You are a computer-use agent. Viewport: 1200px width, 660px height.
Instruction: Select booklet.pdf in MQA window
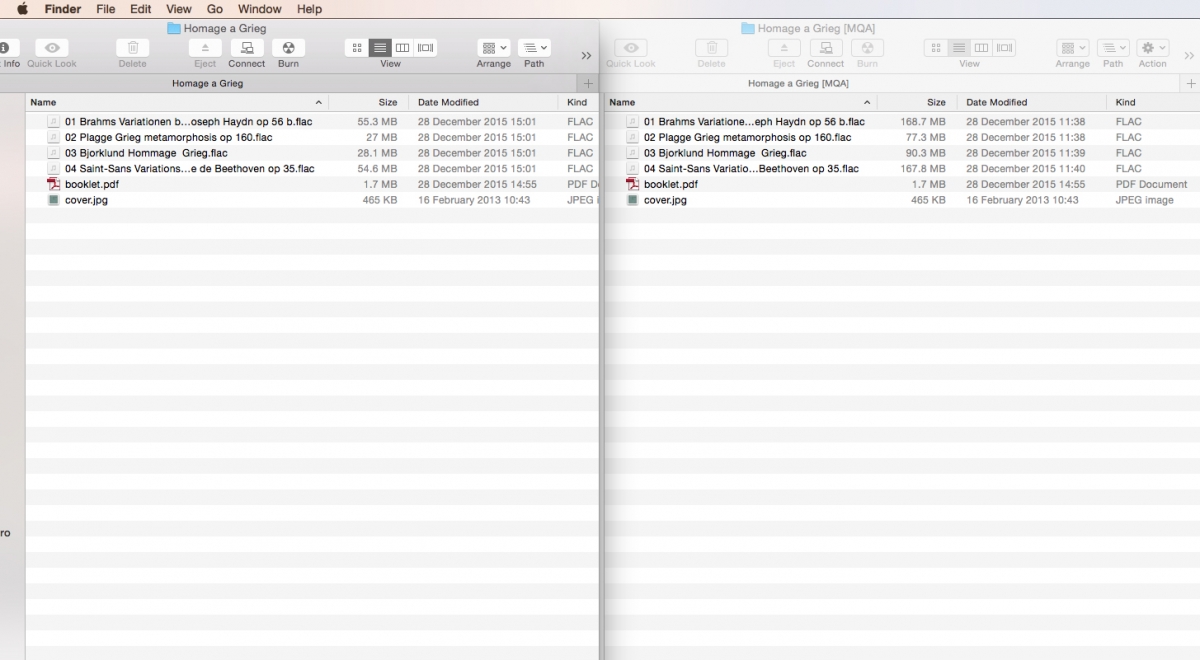tap(902, 184)
